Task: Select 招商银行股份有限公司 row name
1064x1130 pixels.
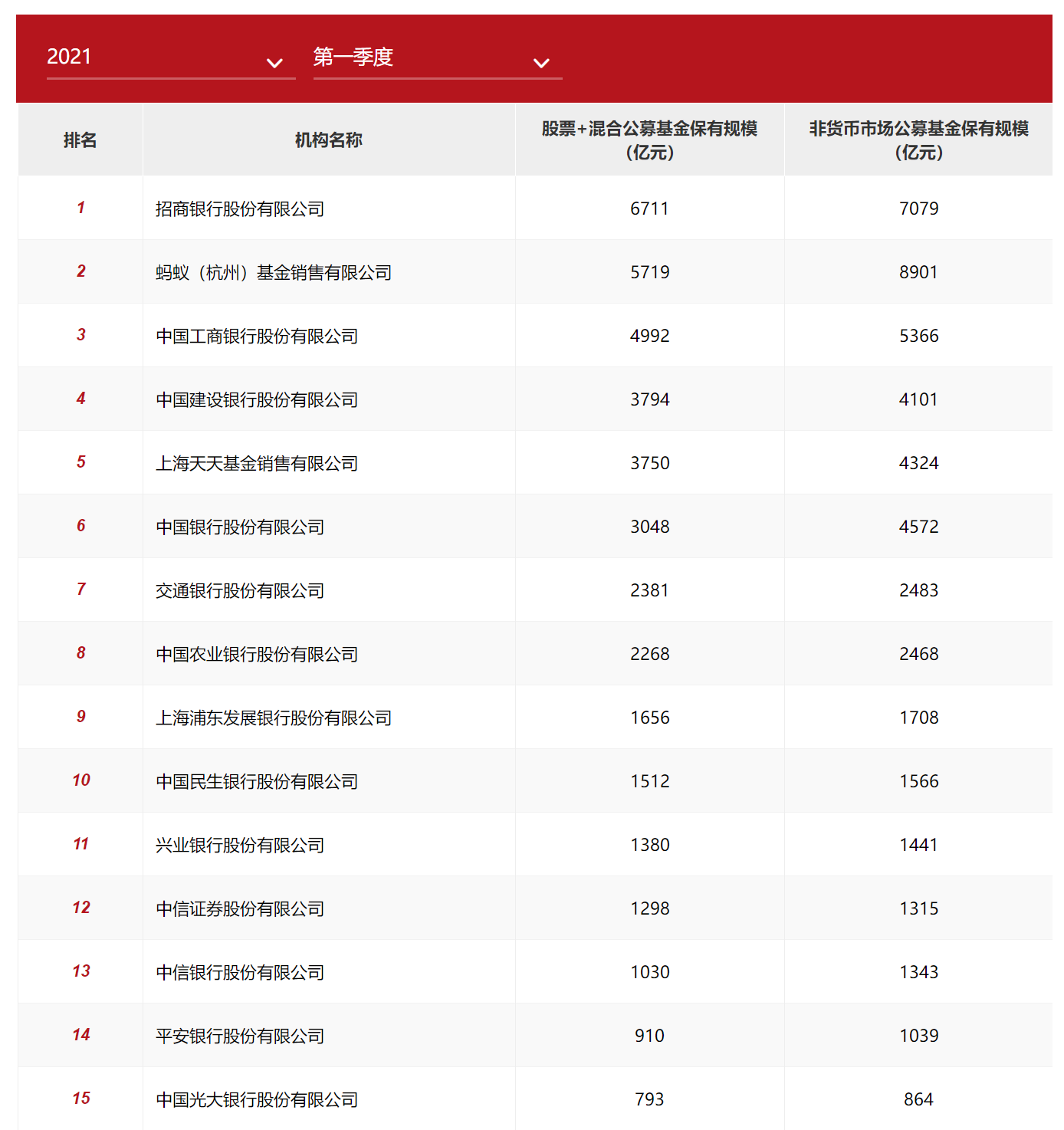Action: pos(240,209)
